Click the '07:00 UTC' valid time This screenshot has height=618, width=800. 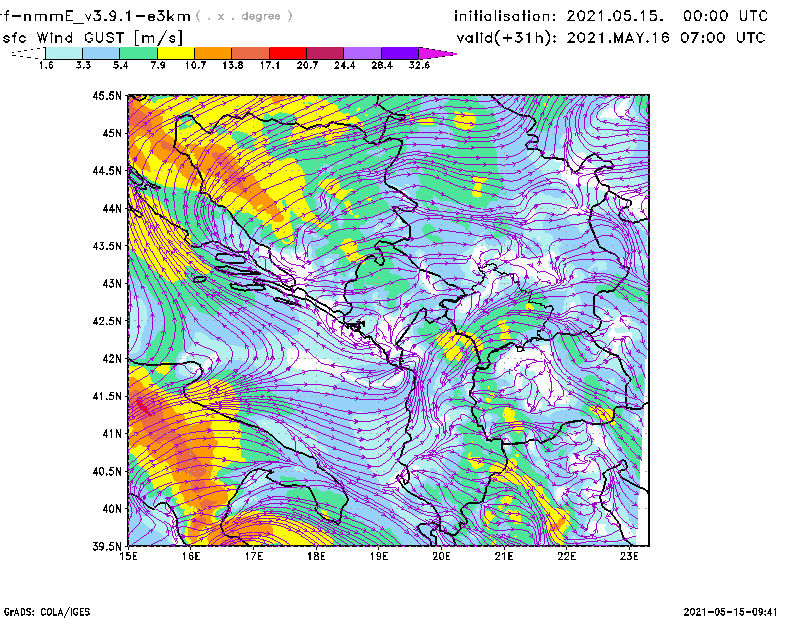click(723, 38)
